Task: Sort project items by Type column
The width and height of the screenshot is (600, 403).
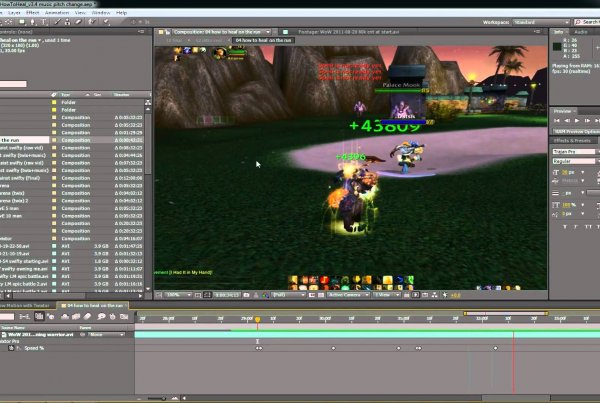Action: (66, 95)
